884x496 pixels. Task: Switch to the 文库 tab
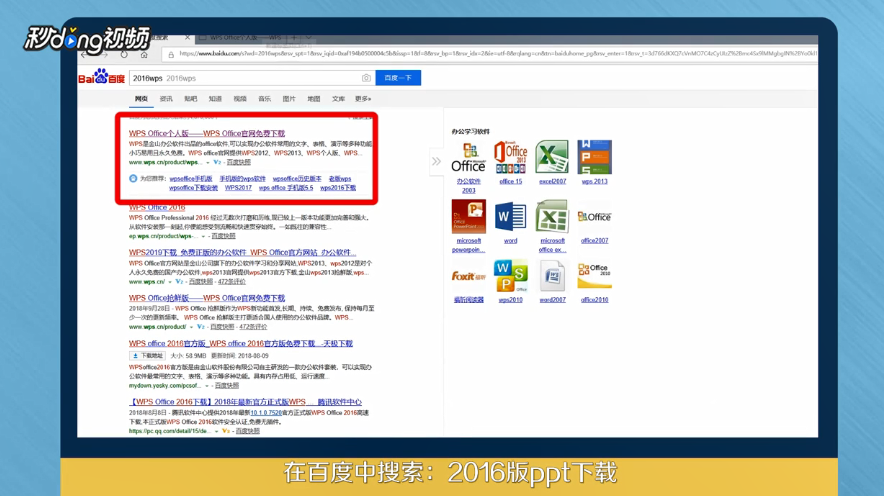click(338, 99)
